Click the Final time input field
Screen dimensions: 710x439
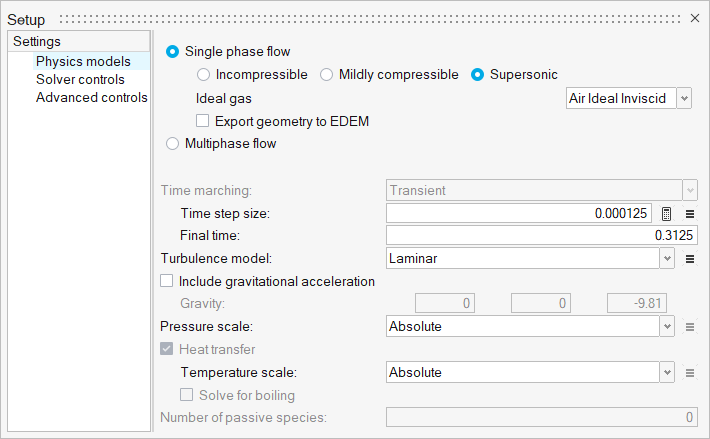tap(541, 236)
